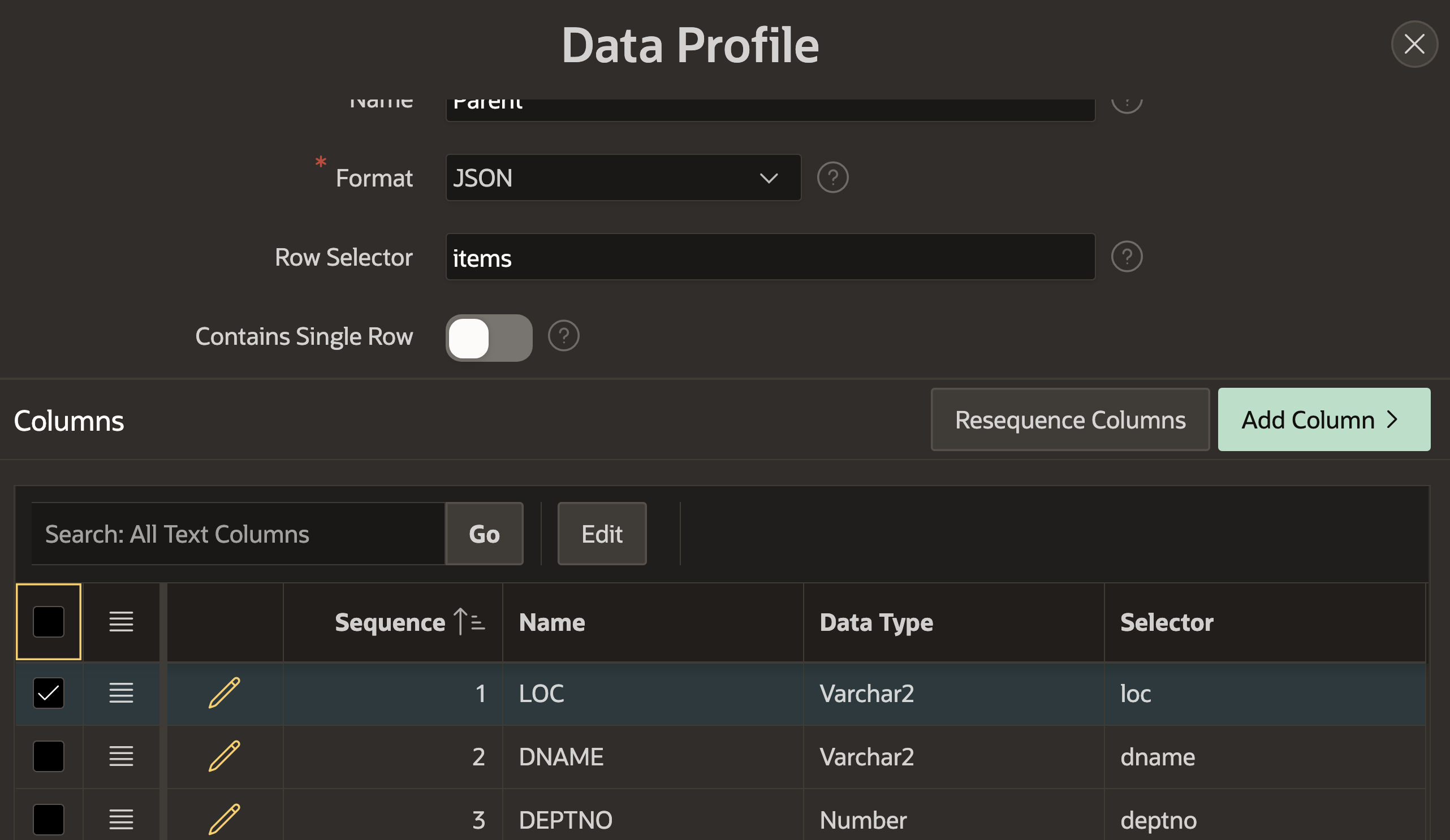Open help for Contains Single Row
Screen dimensions: 1450x840
[x=563, y=336]
